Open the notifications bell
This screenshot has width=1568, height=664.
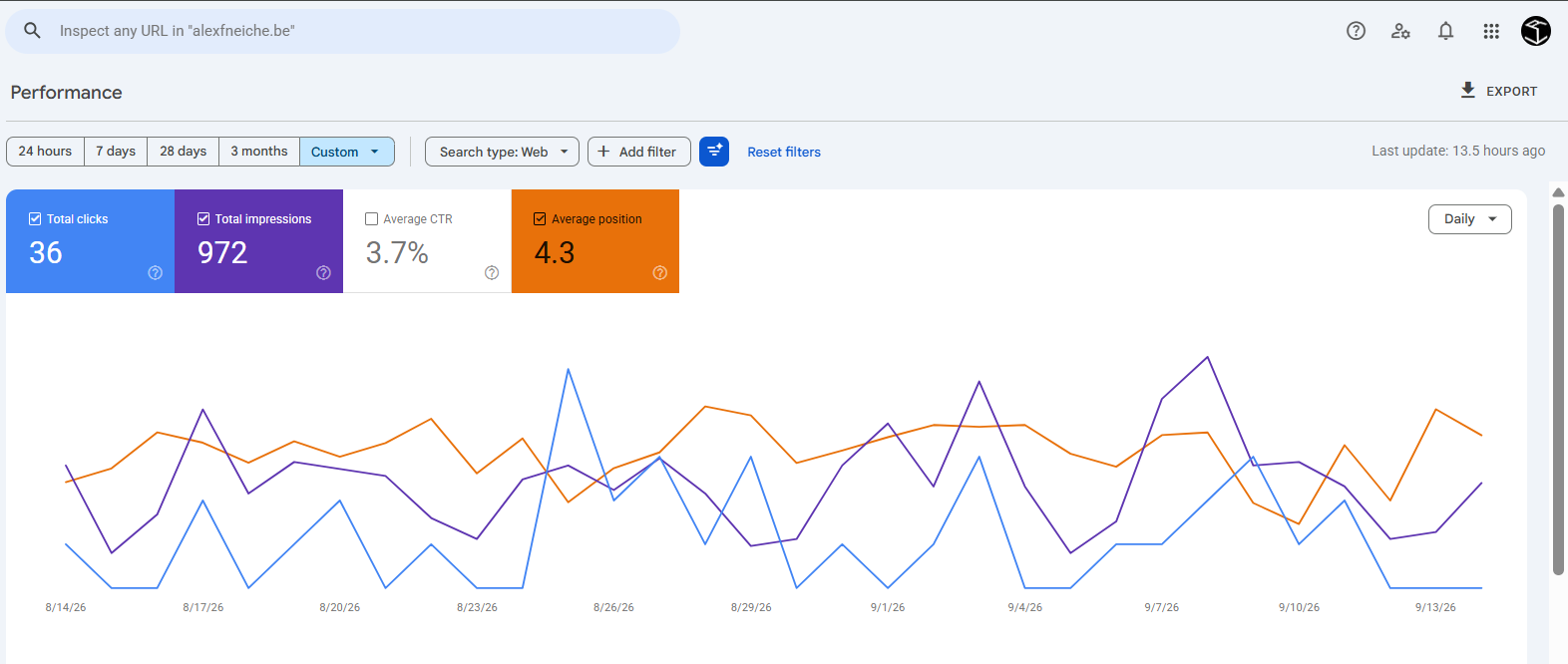click(1445, 31)
